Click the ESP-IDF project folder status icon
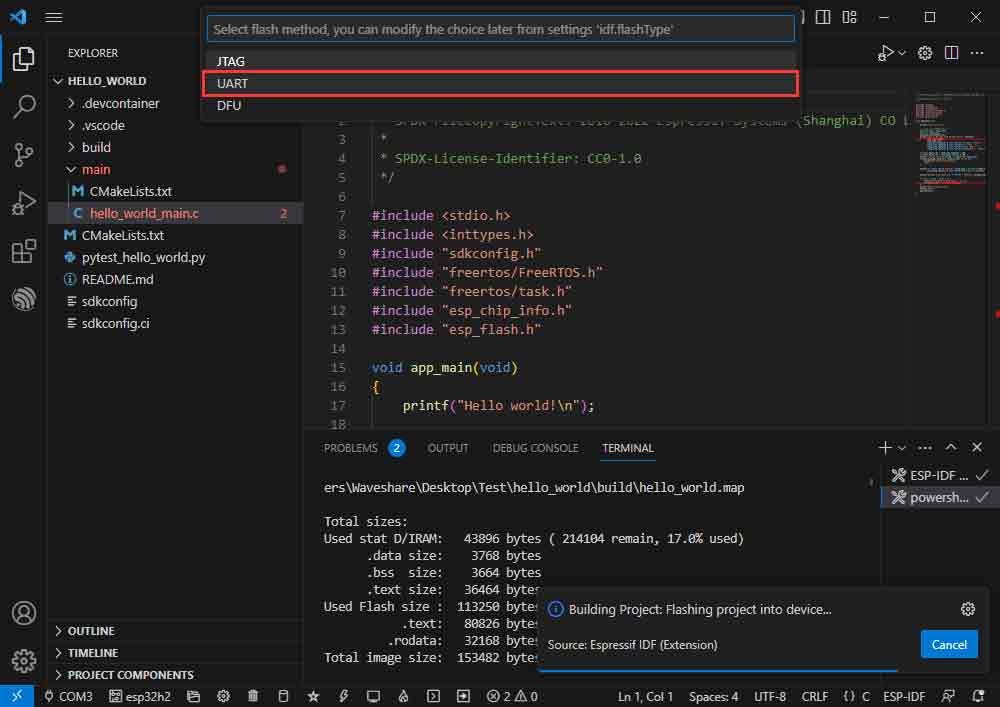The width and height of the screenshot is (1000, 707). (x=193, y=696)
